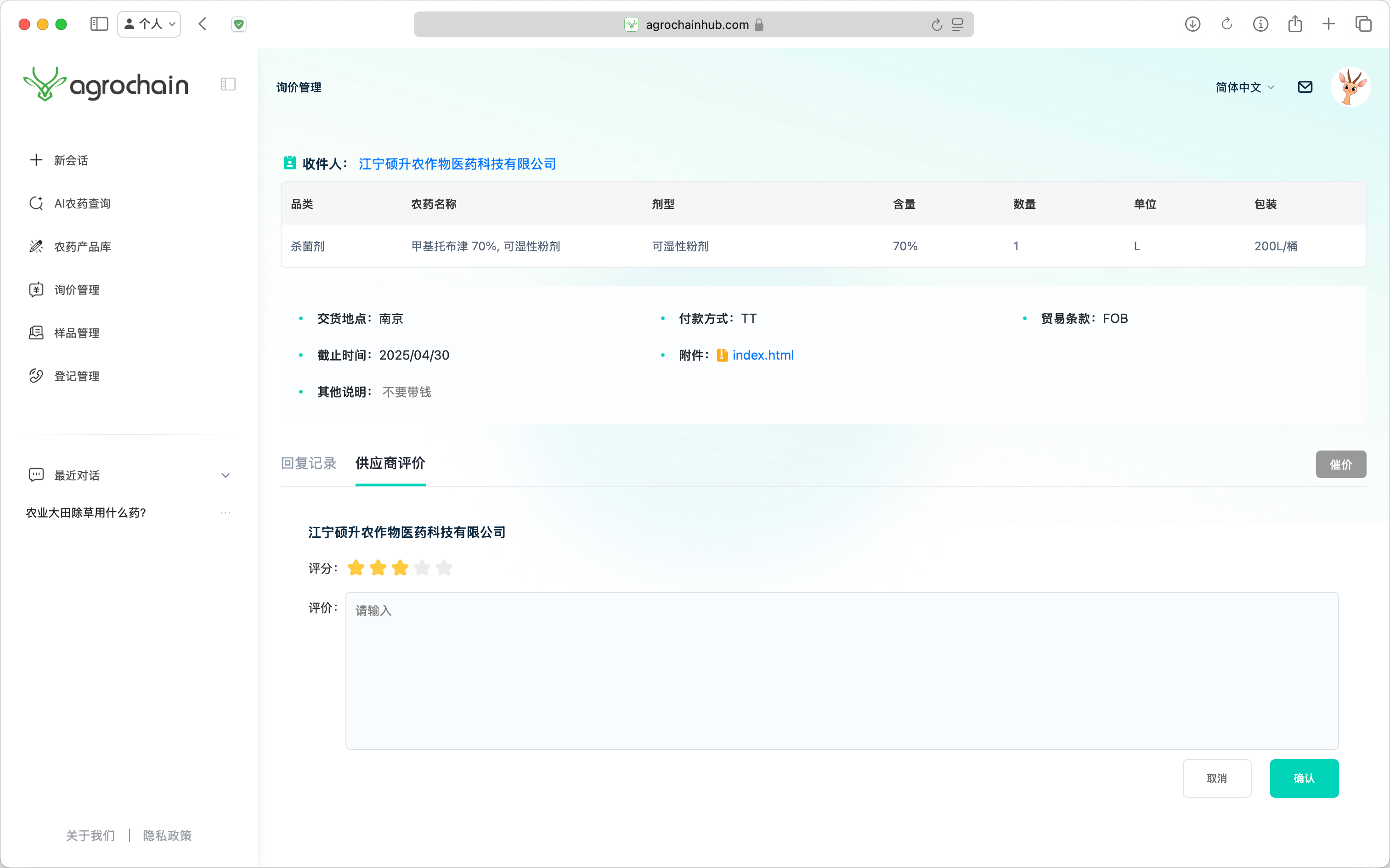
Task: Collapse the 最近对话 section chevron
Action: [225, 475]
